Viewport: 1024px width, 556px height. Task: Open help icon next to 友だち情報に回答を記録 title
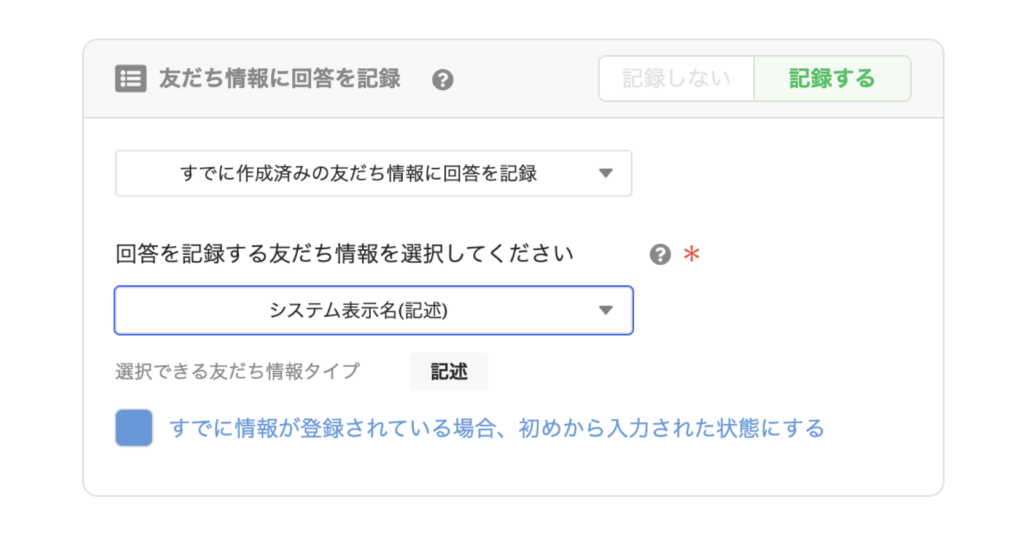coord(443,80)
